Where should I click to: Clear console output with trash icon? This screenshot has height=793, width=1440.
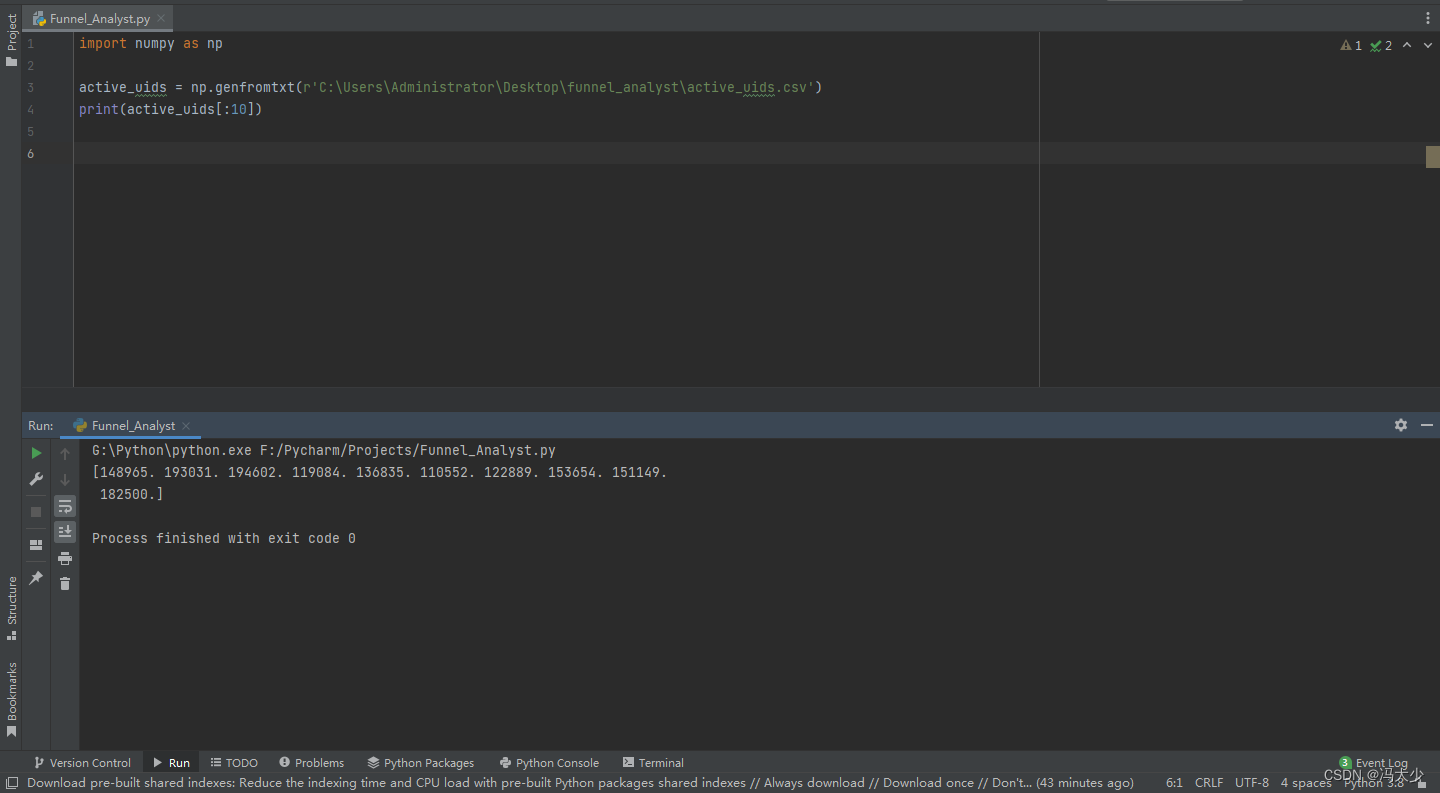click(x=65, y=583)
